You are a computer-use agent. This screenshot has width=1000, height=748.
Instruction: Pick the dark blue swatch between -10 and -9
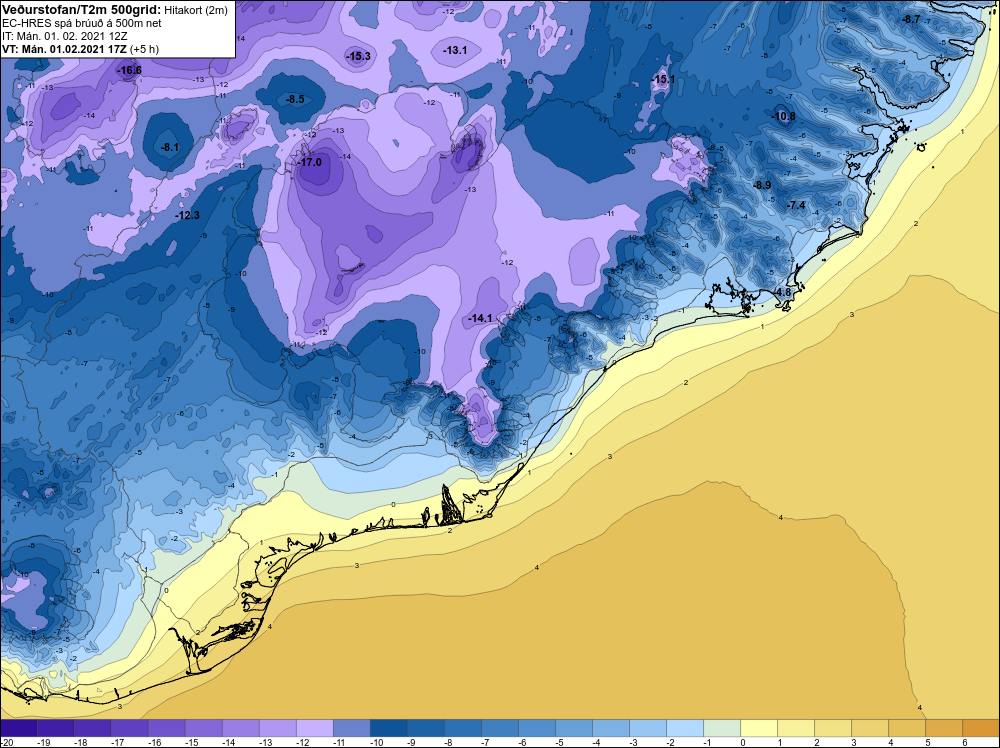[x=388, y=728]
